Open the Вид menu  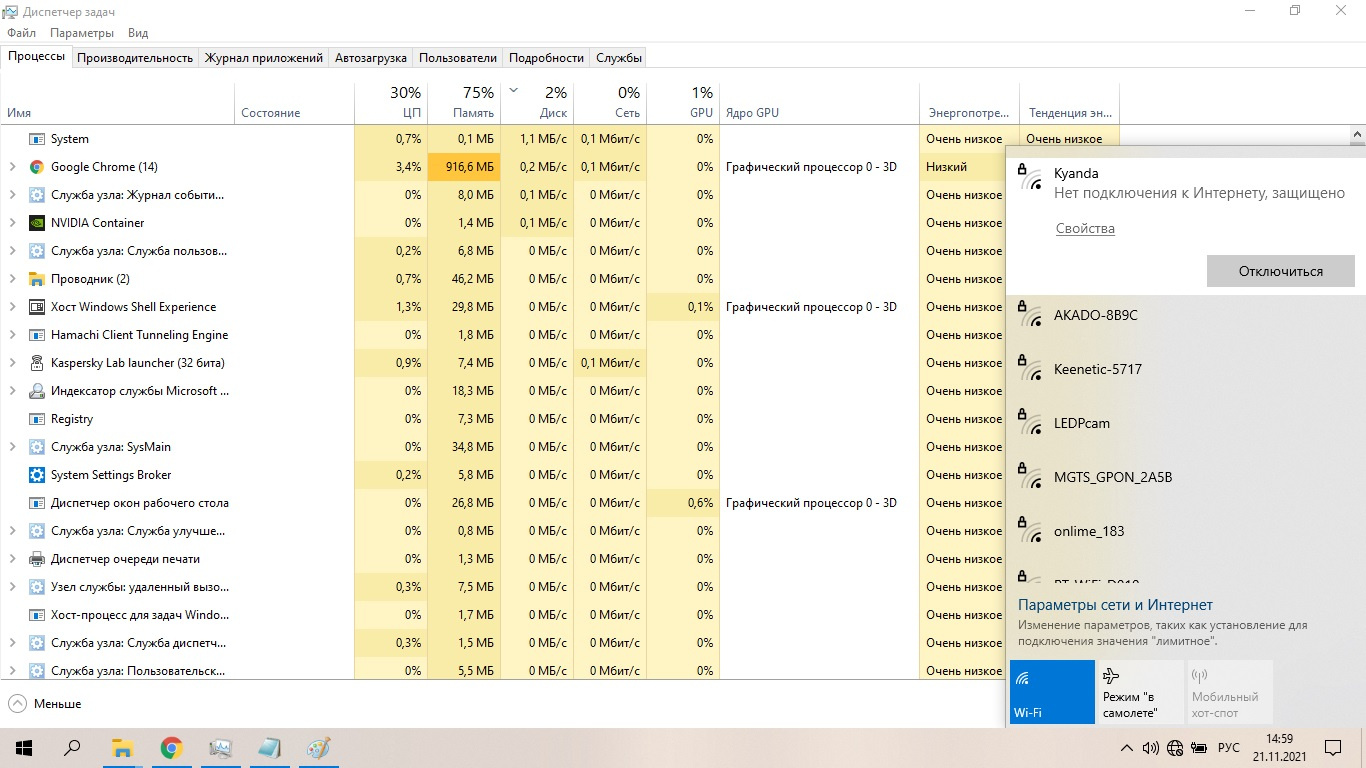(138, 33)
